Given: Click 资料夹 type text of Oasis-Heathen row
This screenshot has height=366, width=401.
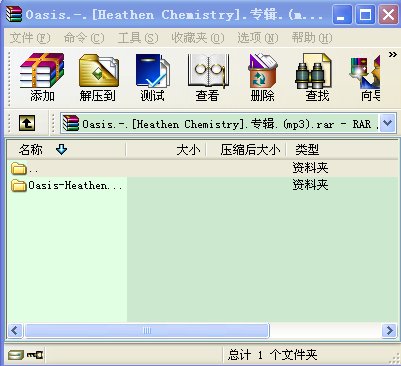Looking at the screenshot, I should coord(310,185).
